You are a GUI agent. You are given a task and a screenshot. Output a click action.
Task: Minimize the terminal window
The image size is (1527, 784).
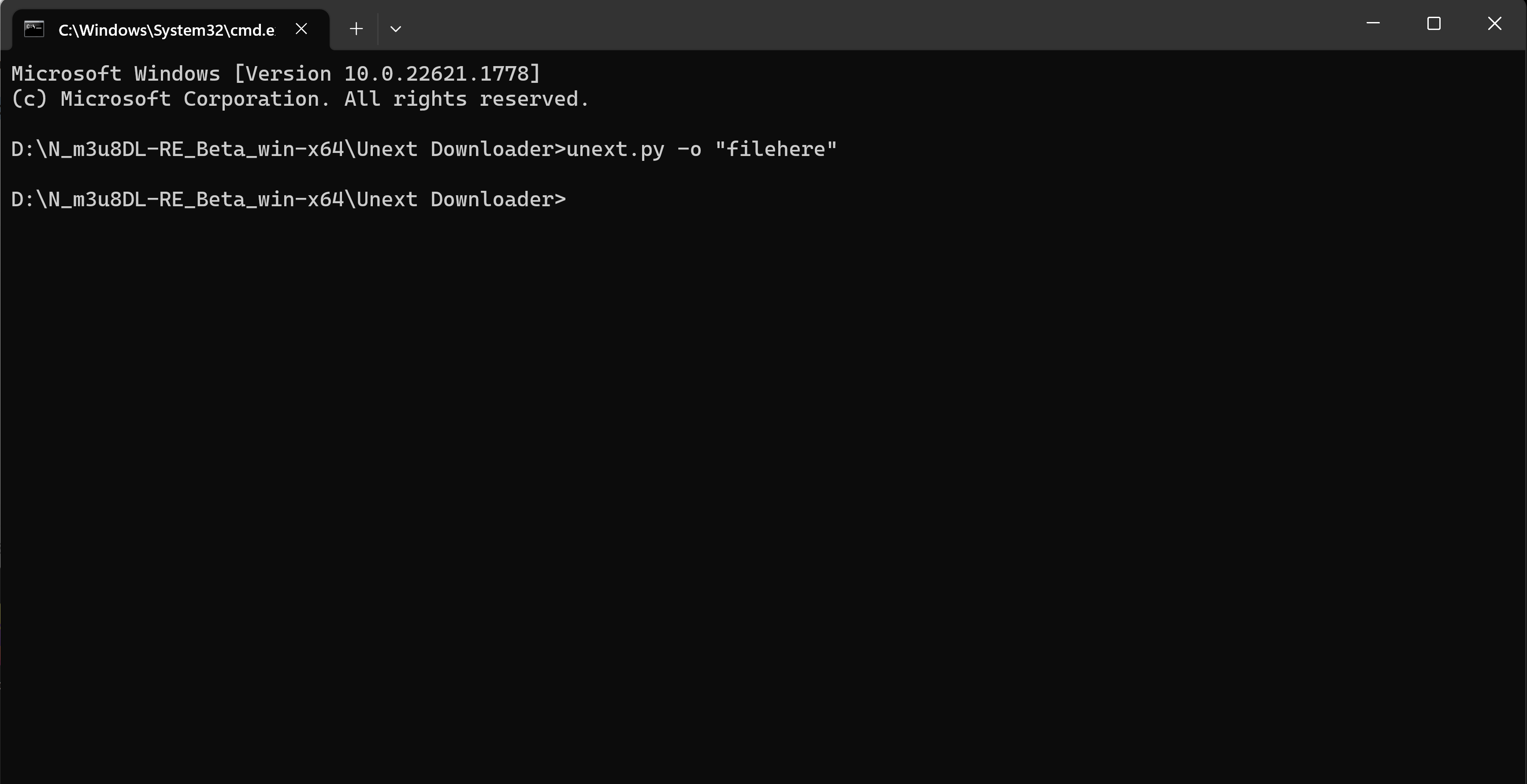tap(1373, 24)
